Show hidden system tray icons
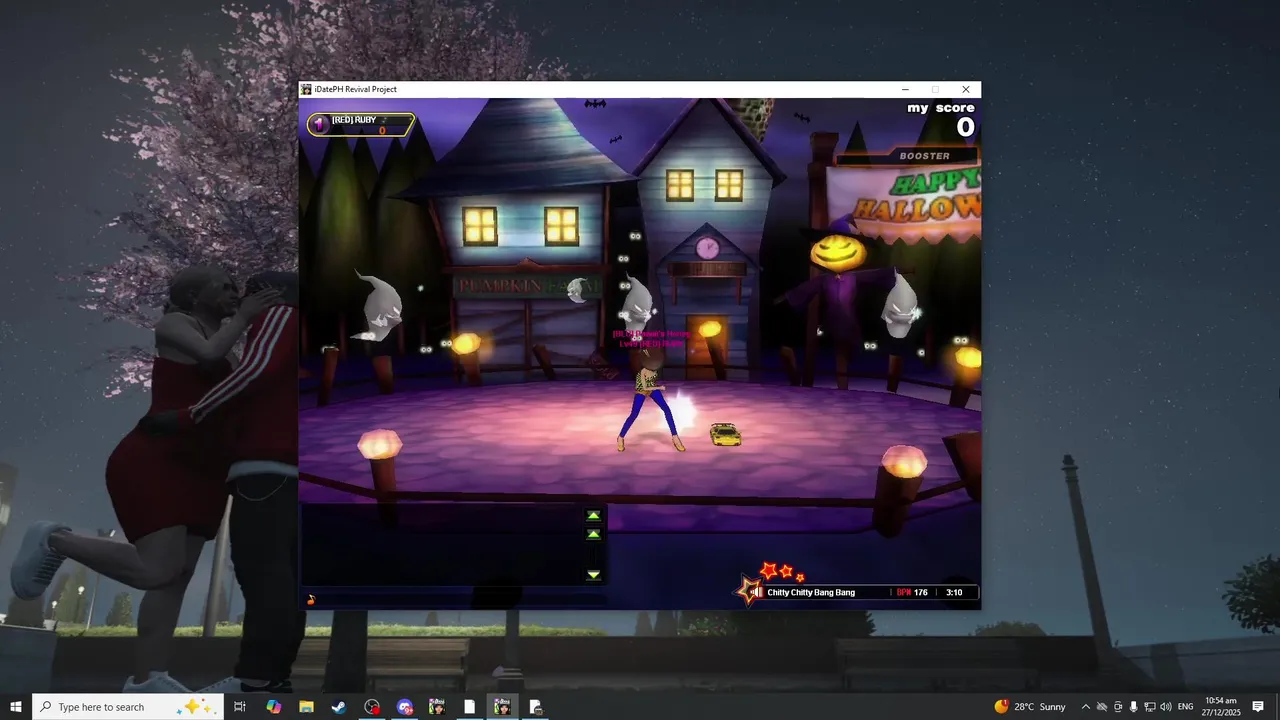 pyautogui.click(x=1086, y=707)
